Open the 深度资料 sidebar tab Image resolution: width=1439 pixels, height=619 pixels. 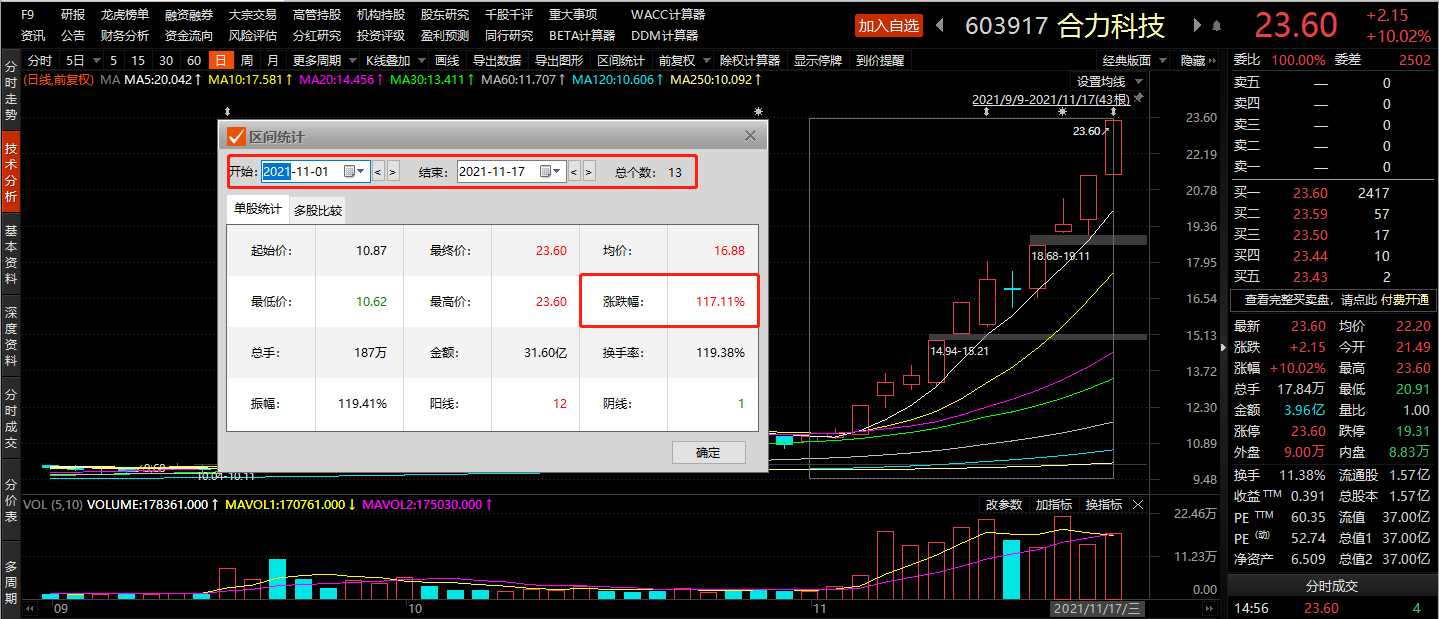point(10,335)
